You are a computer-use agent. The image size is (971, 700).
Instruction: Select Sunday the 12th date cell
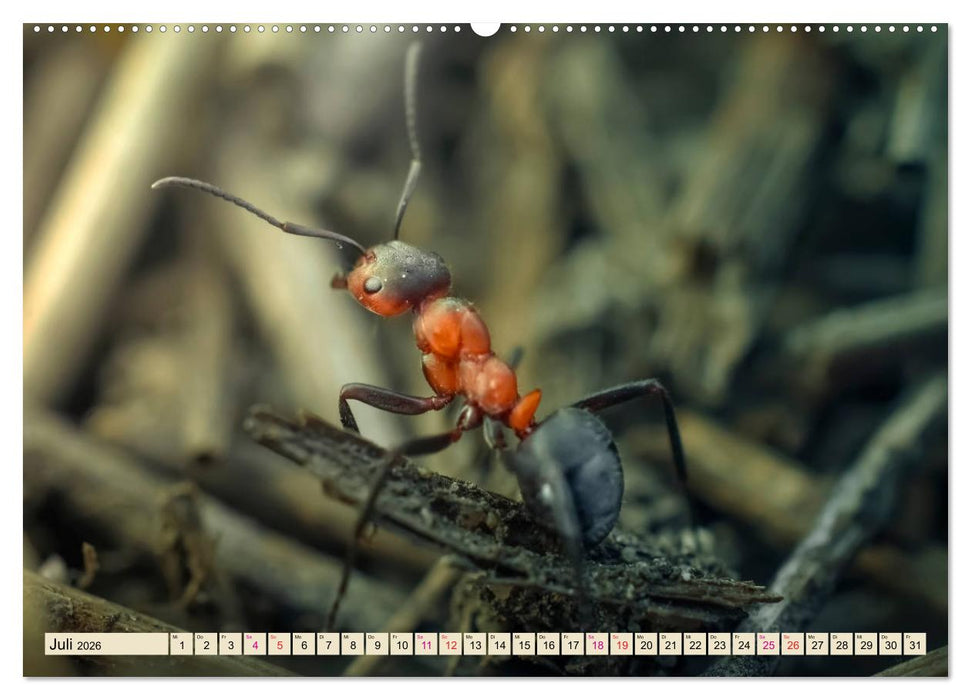(450, 644)
